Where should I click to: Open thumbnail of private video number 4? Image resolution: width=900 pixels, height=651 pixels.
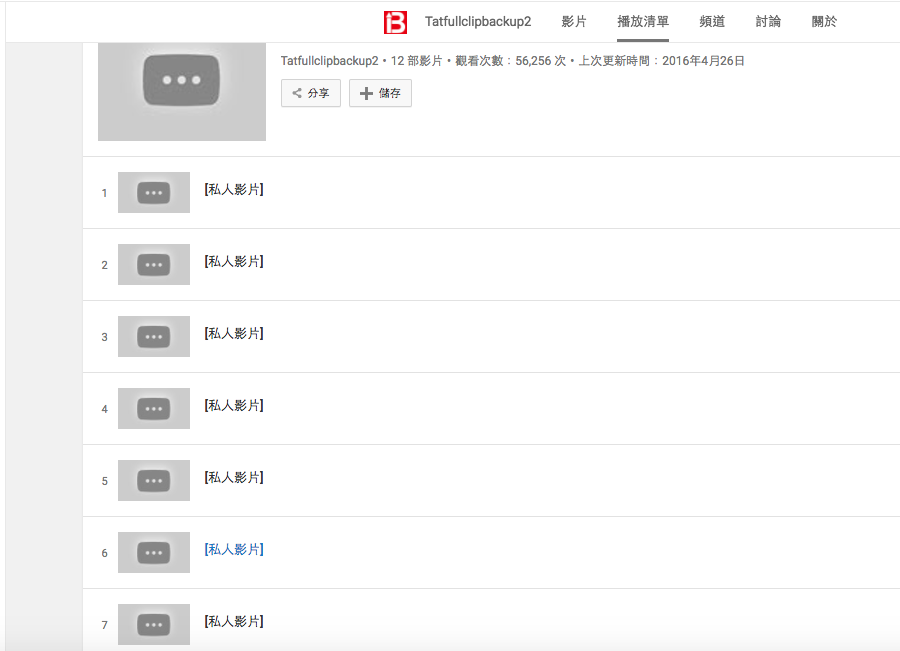coord(154,409)
